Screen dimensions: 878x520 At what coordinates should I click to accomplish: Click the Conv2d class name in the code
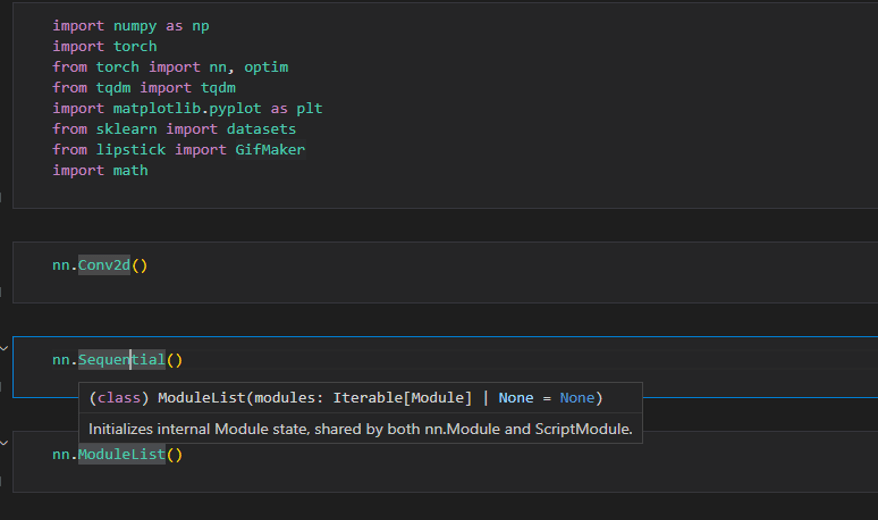pyautogui.click(x=104, y=266)
